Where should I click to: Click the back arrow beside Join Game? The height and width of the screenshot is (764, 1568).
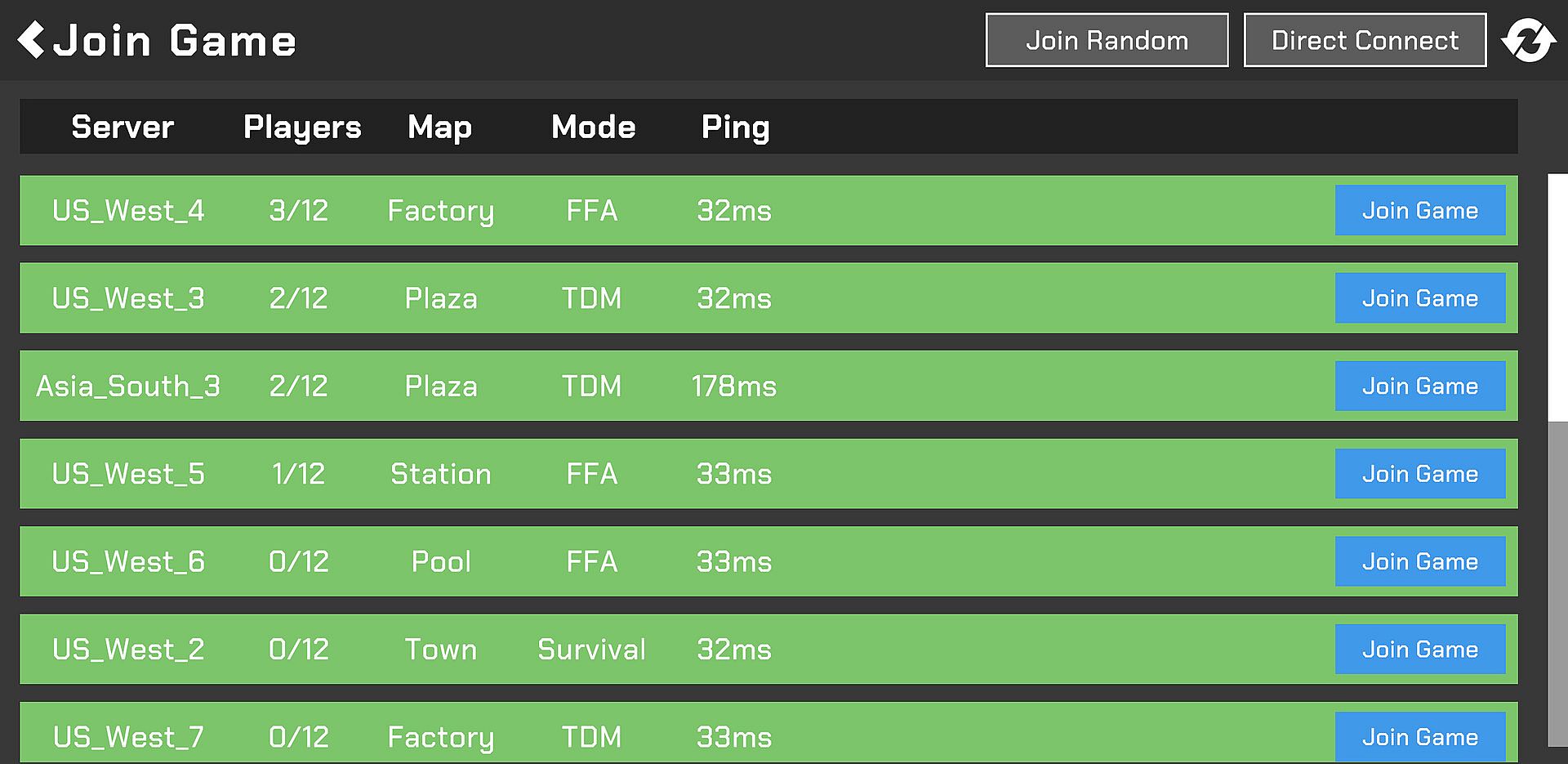click(31, 40)
